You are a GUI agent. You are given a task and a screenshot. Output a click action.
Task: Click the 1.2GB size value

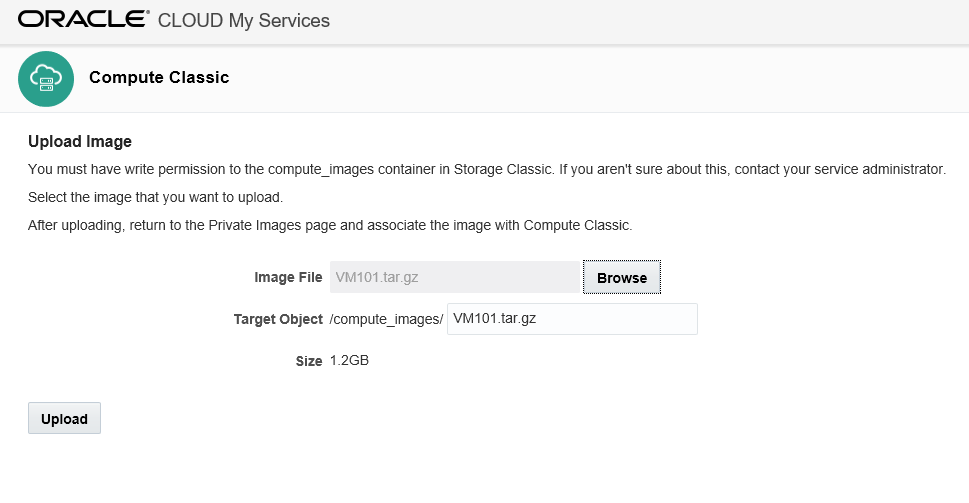[349, 360]
